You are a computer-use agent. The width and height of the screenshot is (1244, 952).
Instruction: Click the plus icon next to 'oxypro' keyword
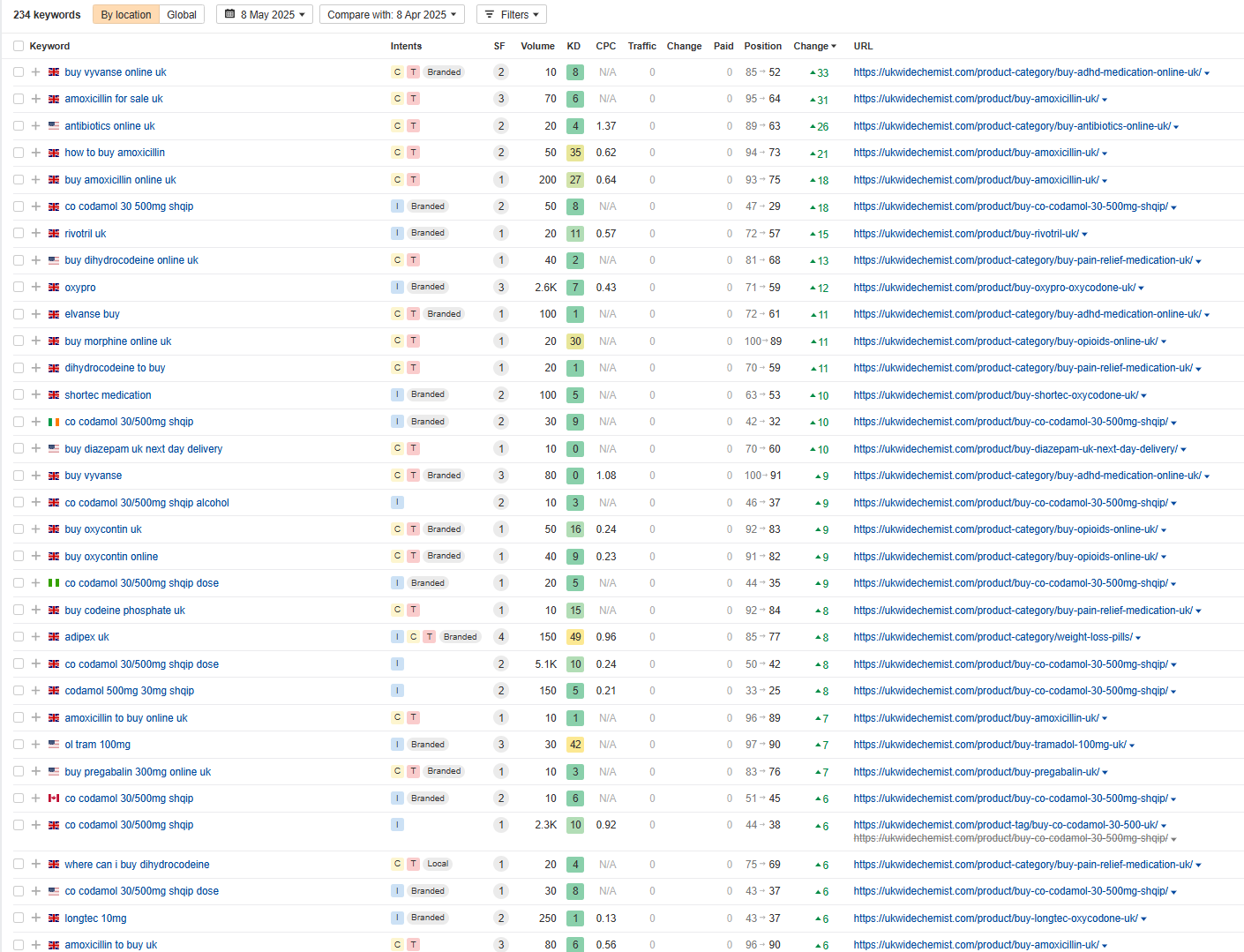click(35, 288)
